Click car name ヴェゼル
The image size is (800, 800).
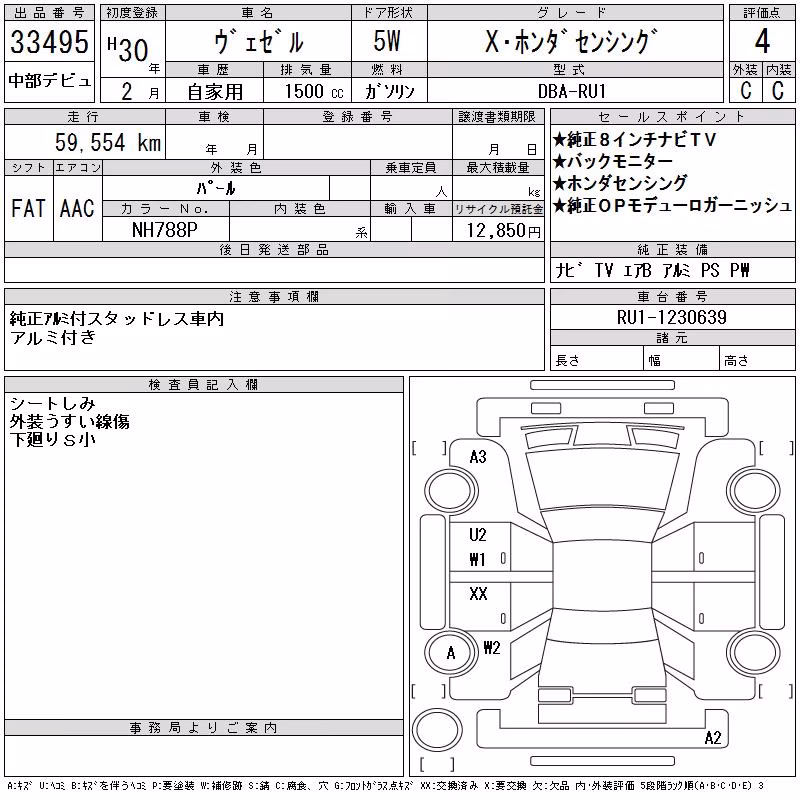[x=259, y=41]
